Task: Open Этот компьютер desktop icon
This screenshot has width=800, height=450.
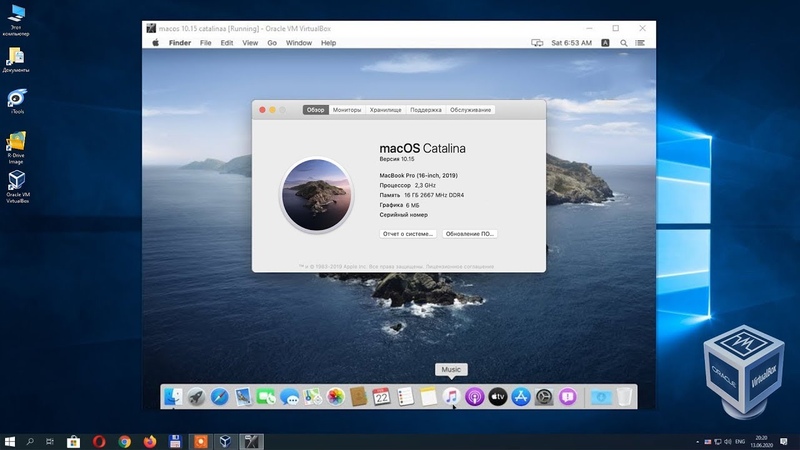Action: (16, 20)
